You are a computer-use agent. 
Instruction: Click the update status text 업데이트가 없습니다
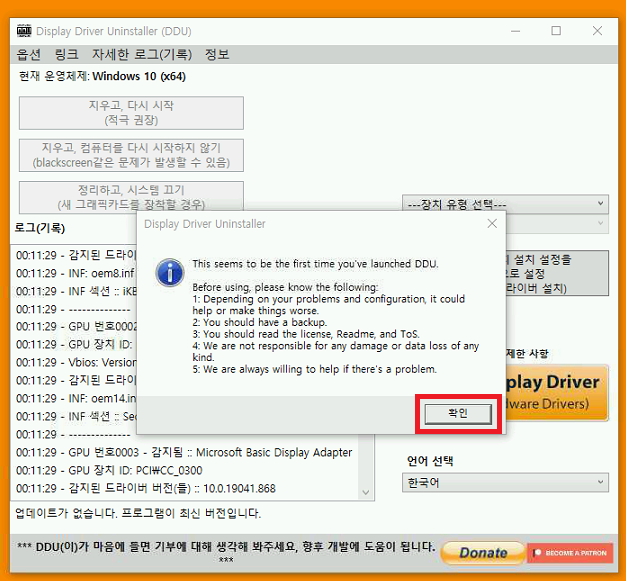(x=138, y=513)
